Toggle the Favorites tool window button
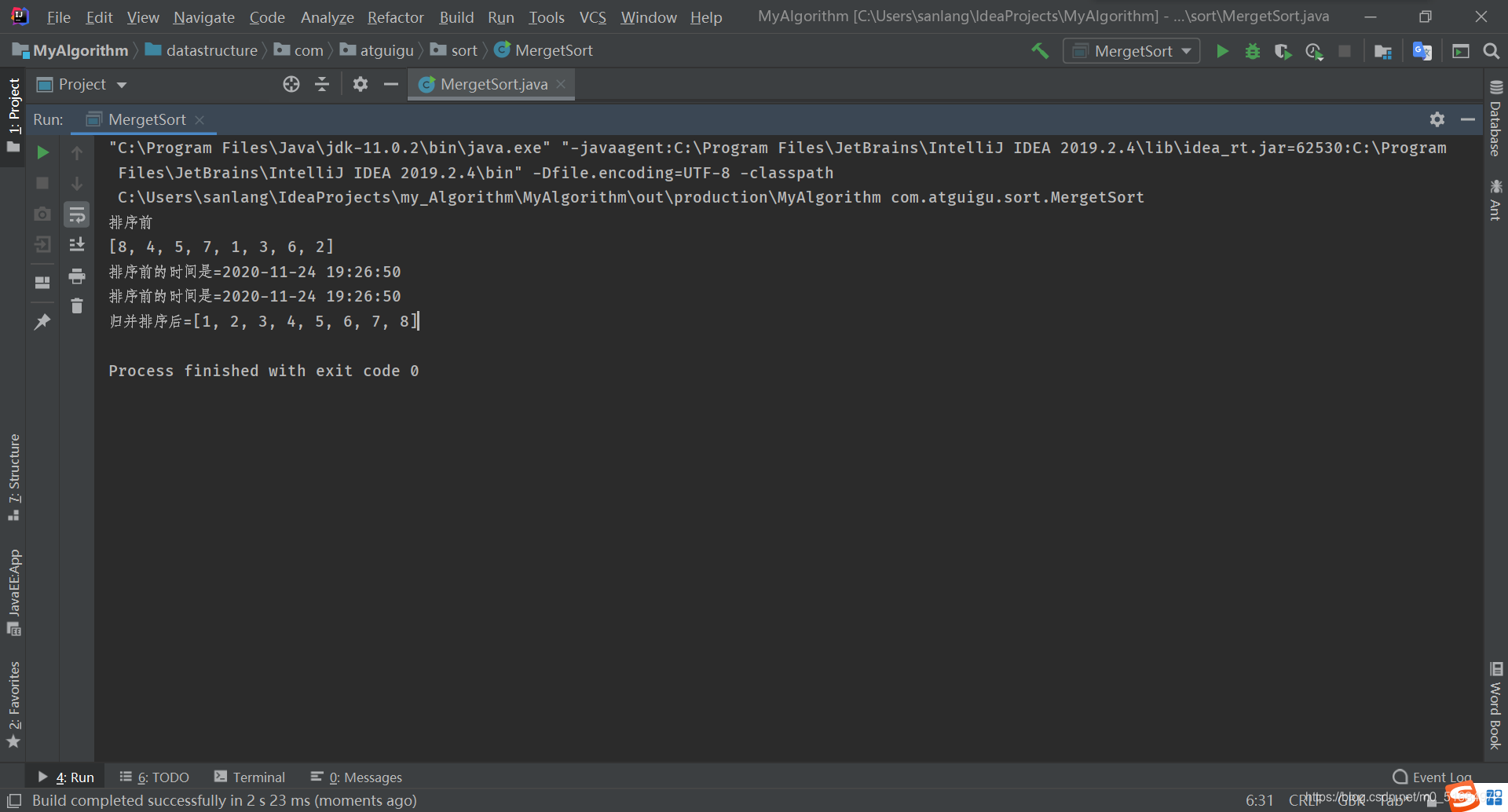The image size is (1508, 812). (x=13, y=704)
